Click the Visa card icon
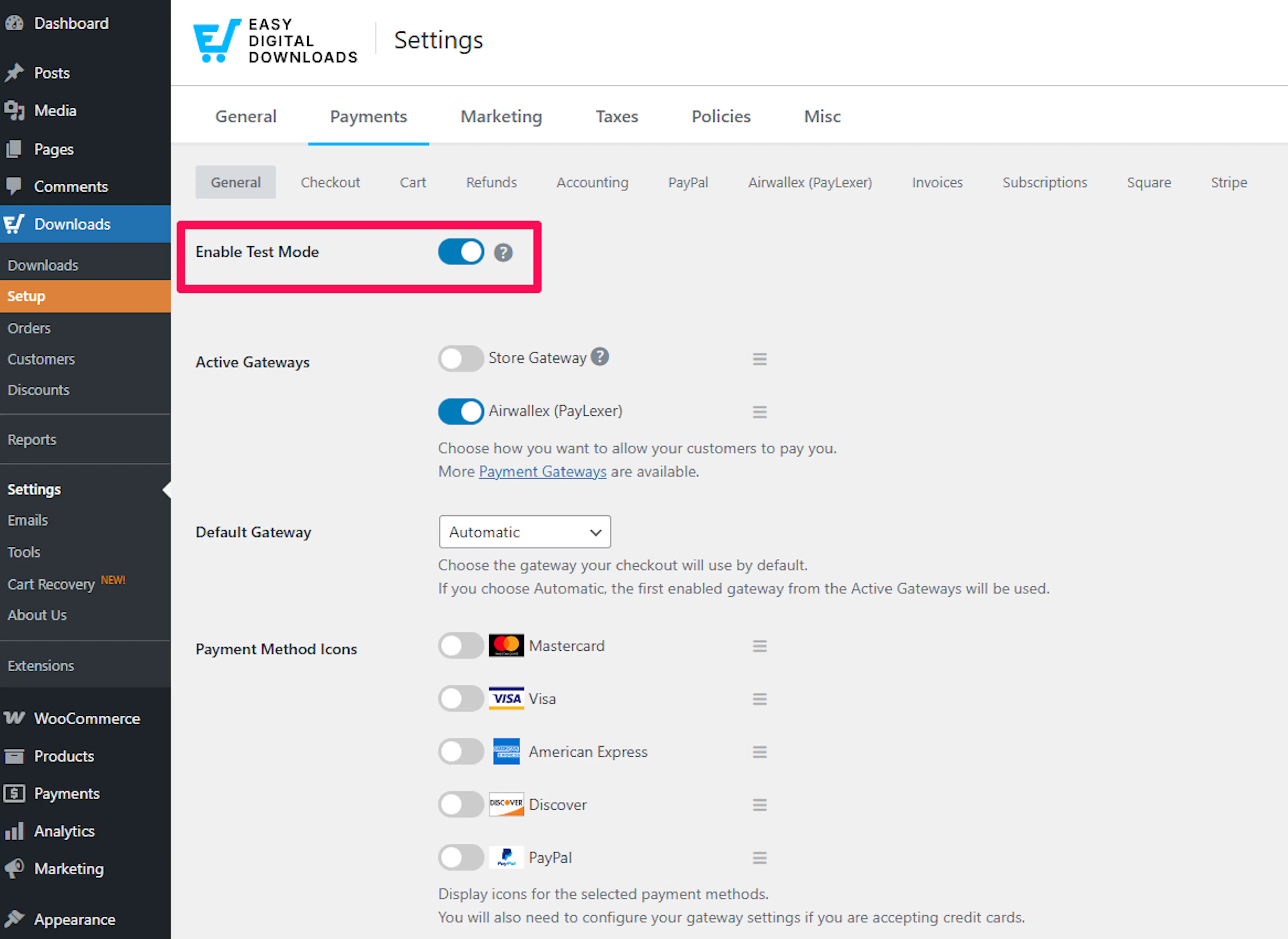 (506, 699)
